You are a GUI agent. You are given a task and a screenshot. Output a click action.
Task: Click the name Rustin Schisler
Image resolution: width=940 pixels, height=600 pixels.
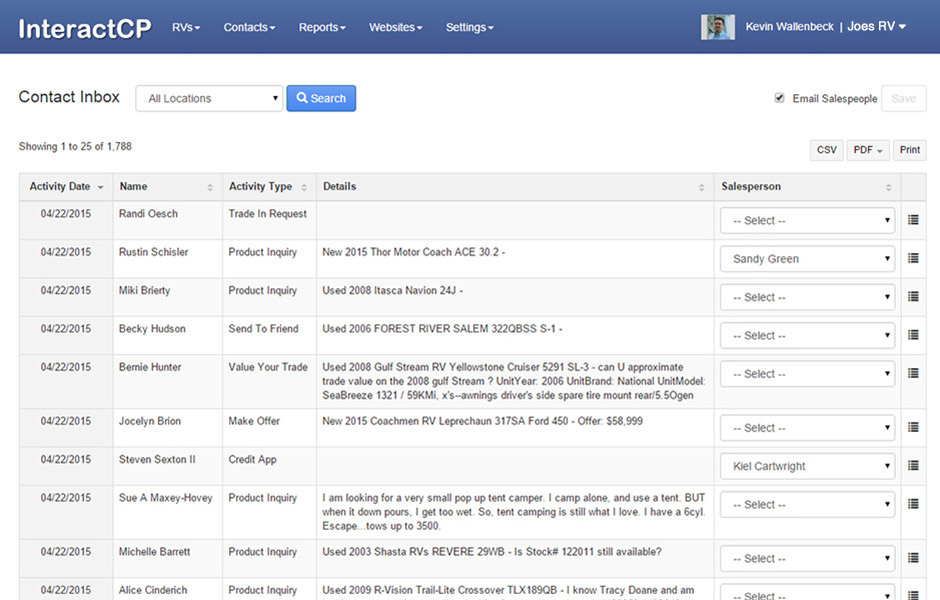153,252
